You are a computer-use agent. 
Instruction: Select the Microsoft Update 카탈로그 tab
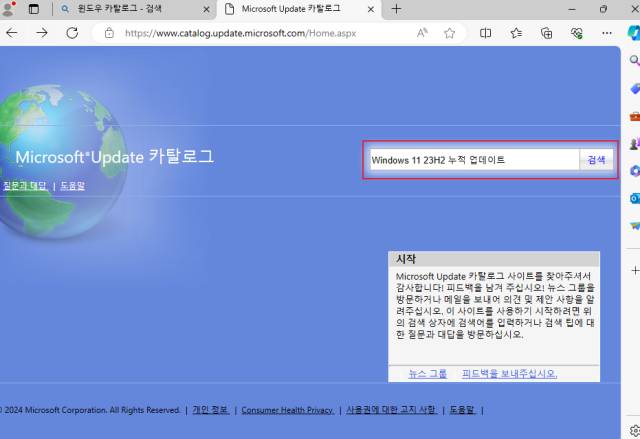[x=300, y=9]
